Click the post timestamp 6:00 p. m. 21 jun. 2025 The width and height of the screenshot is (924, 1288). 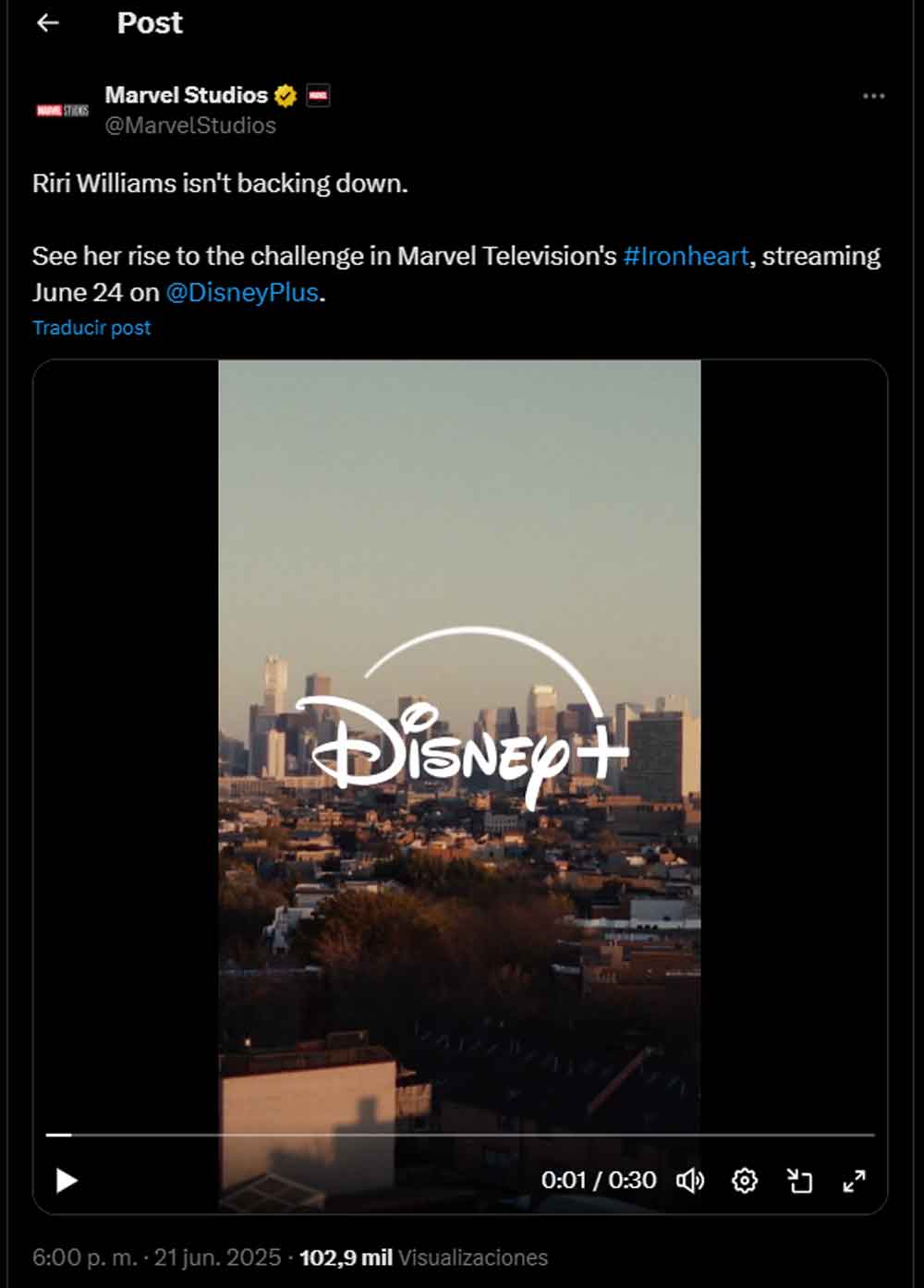[156, 1258]
